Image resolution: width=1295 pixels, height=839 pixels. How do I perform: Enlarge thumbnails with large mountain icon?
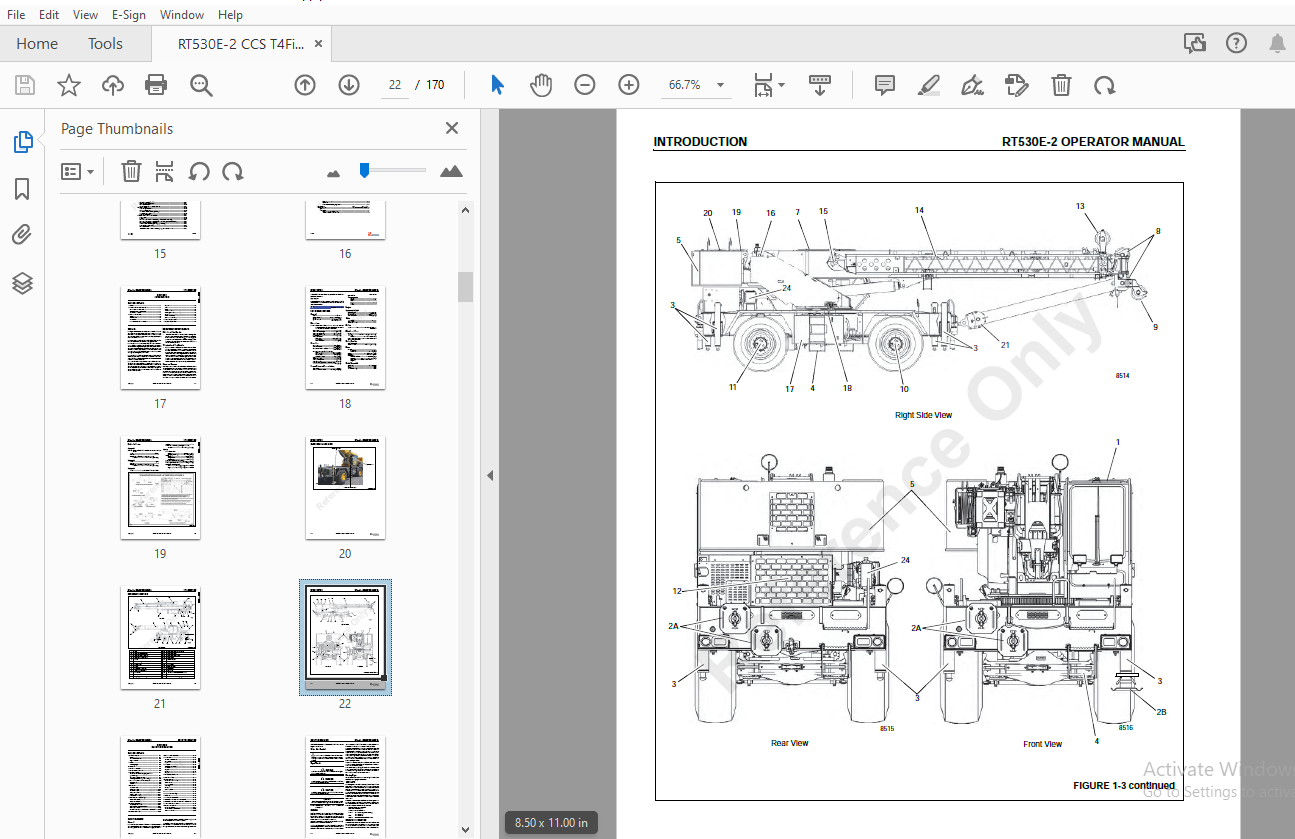452,171
